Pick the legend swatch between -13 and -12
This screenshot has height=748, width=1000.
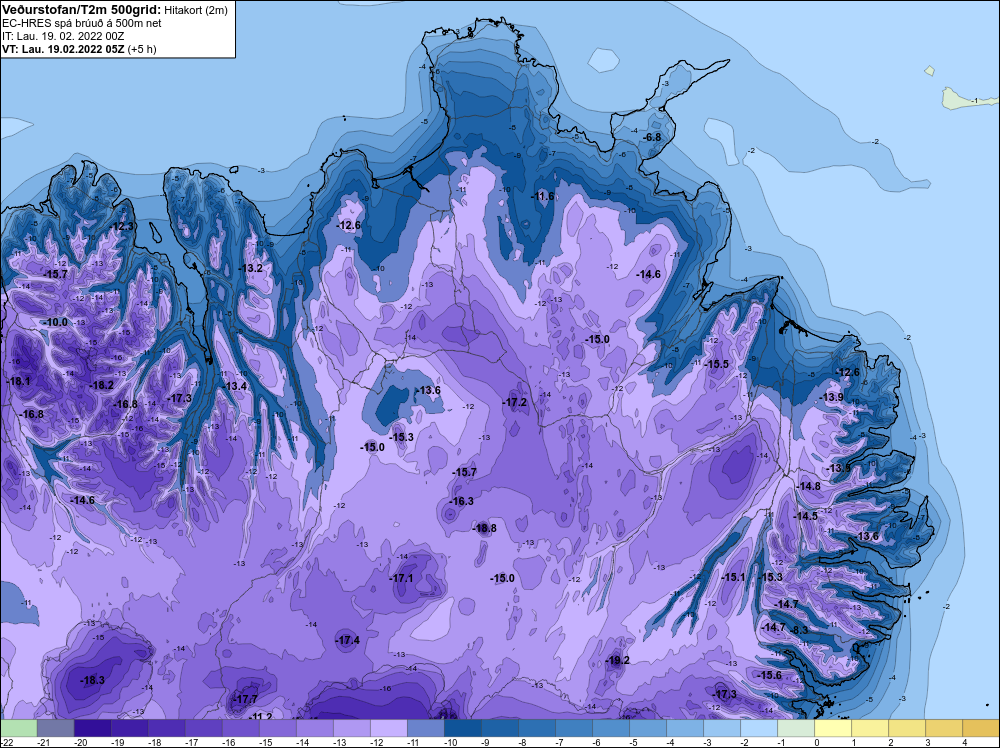(x=351, y=728)
